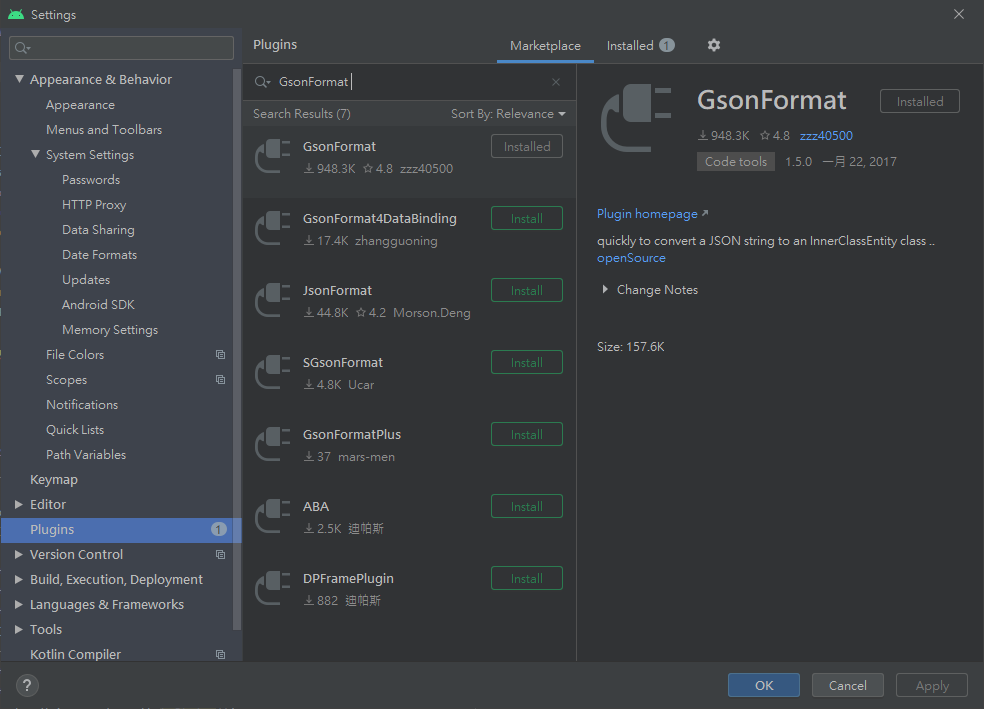The width and height of the screenshot is (984, 709).
Task: Select the Path Variables settings item
Action: pyautogui.click(x=86, y=455)
